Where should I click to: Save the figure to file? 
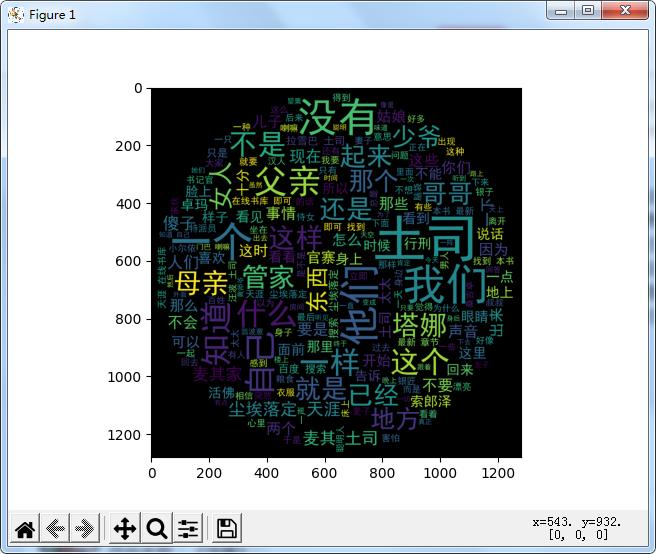pyautogui.click(x=227, y=528)
